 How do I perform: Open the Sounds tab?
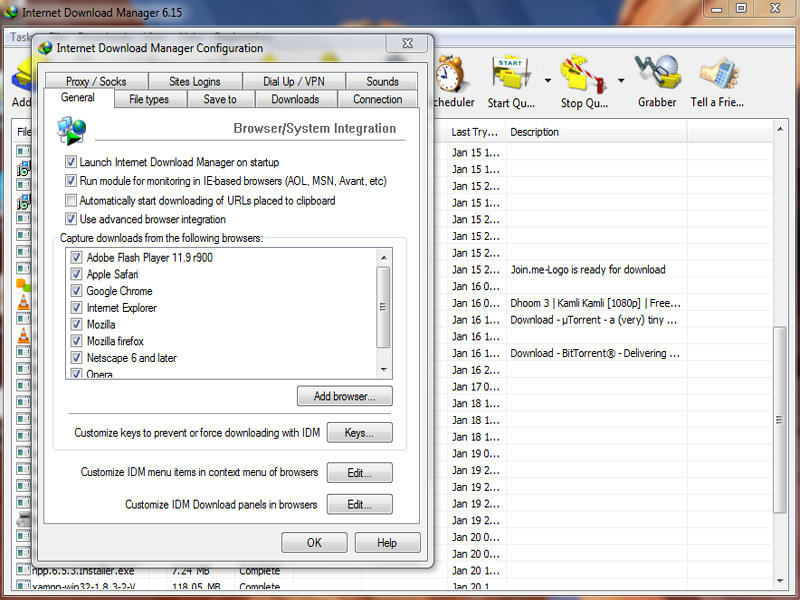382,81
